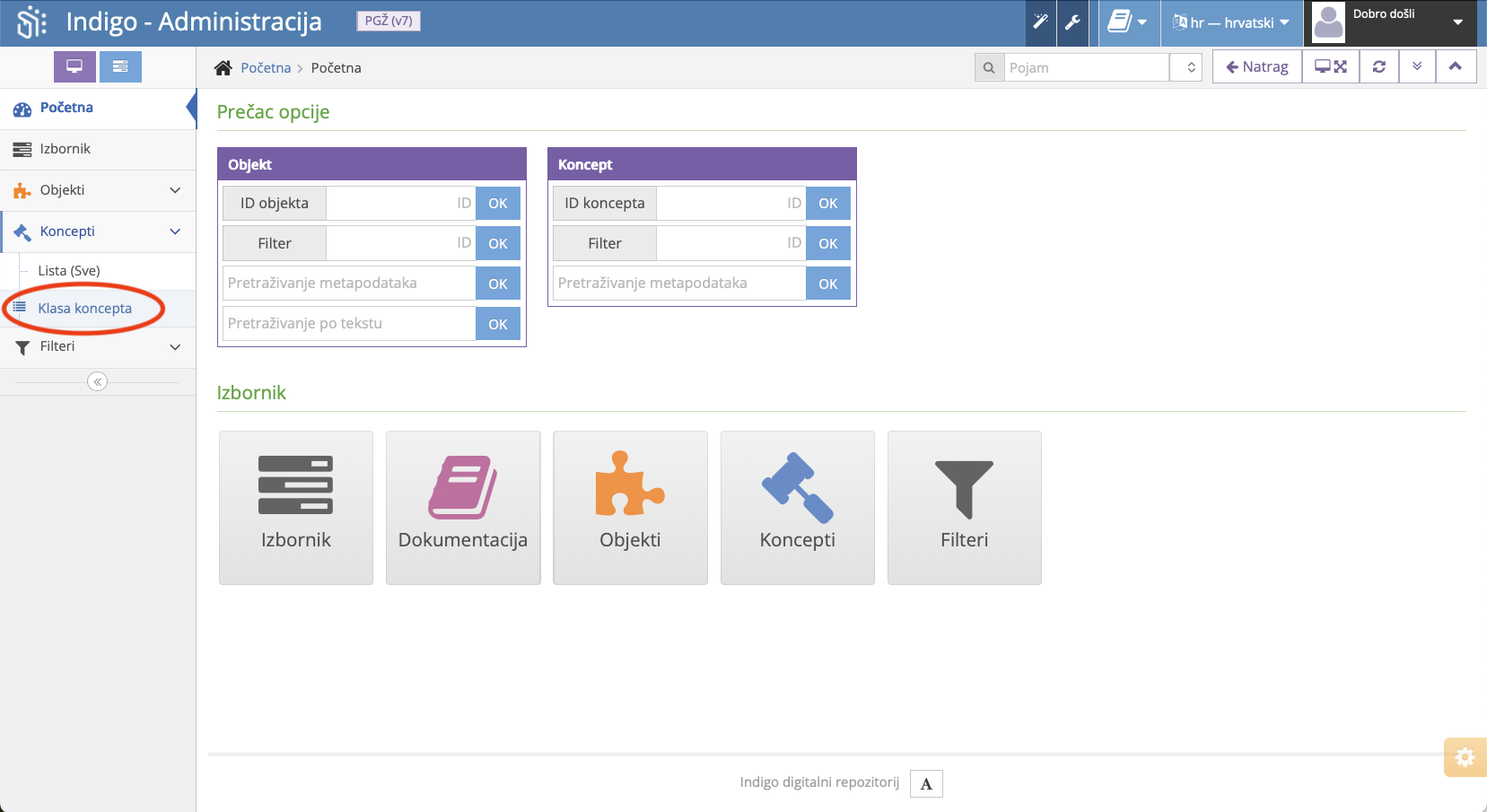Viewport: 1487px width, 812px height.
Task: Click the gear icon at the bottom right
Action: pyautogui.click(x=1465, y=756)
